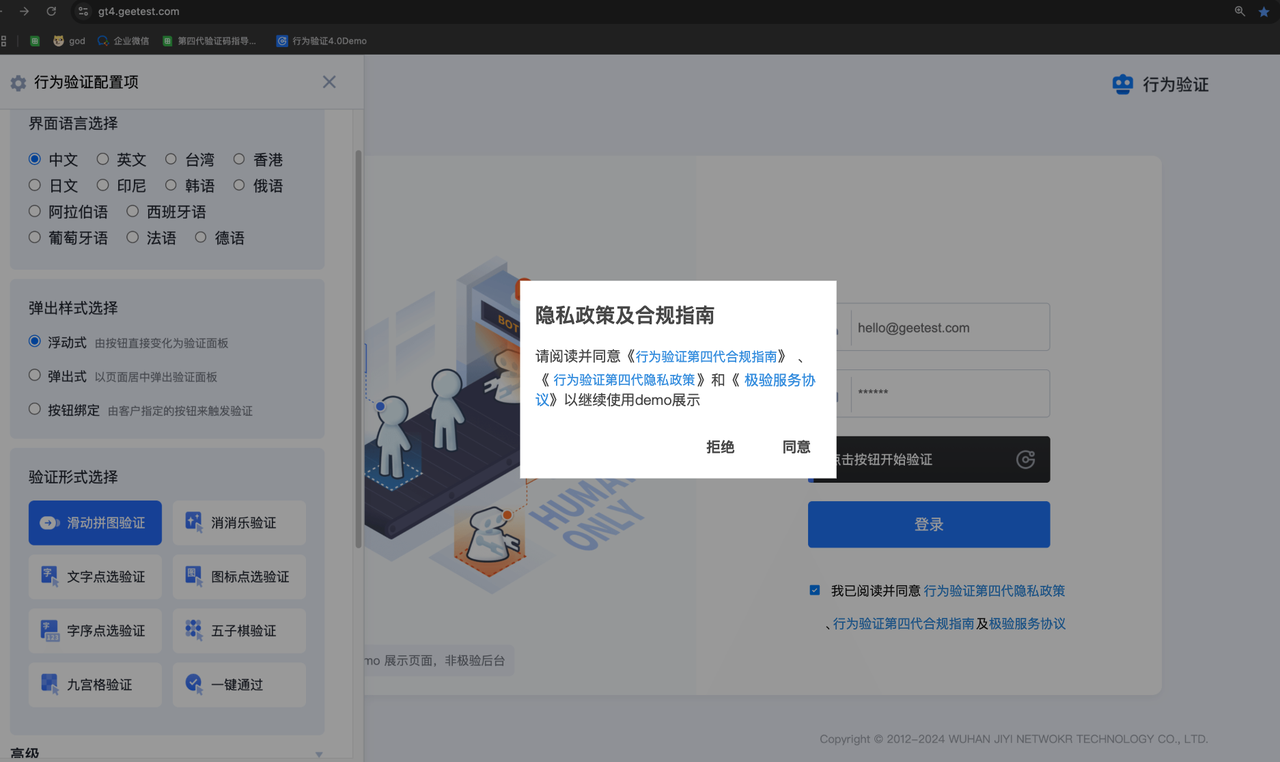Click the browser reload icon
This screenshot has height=762, width=1280.
[51, 11]
